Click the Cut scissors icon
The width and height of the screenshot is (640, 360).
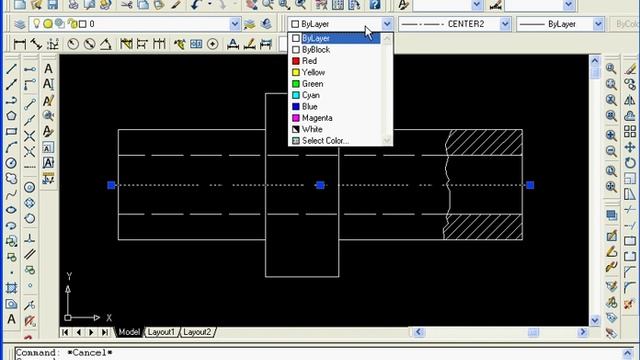tap(127, 5)
